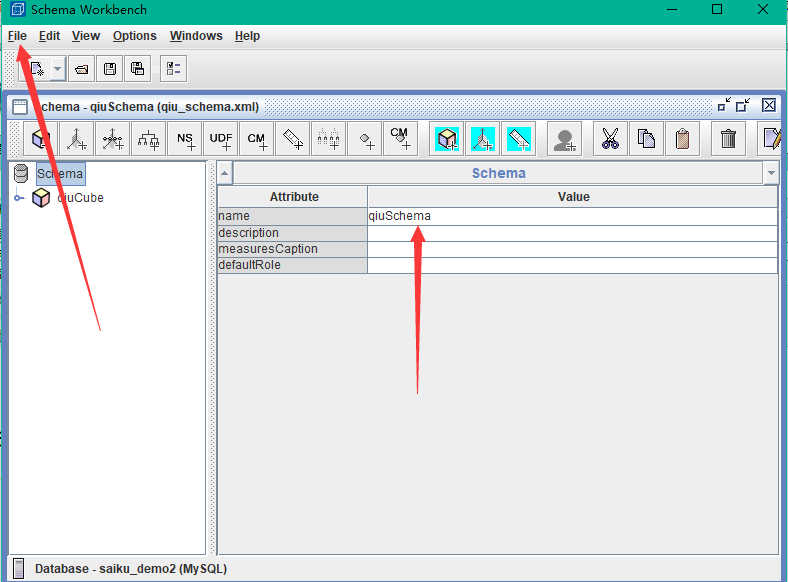Click the Database saiku_demo2 status bar text
This screenshot has height=582, width=788.
point(131,569)
